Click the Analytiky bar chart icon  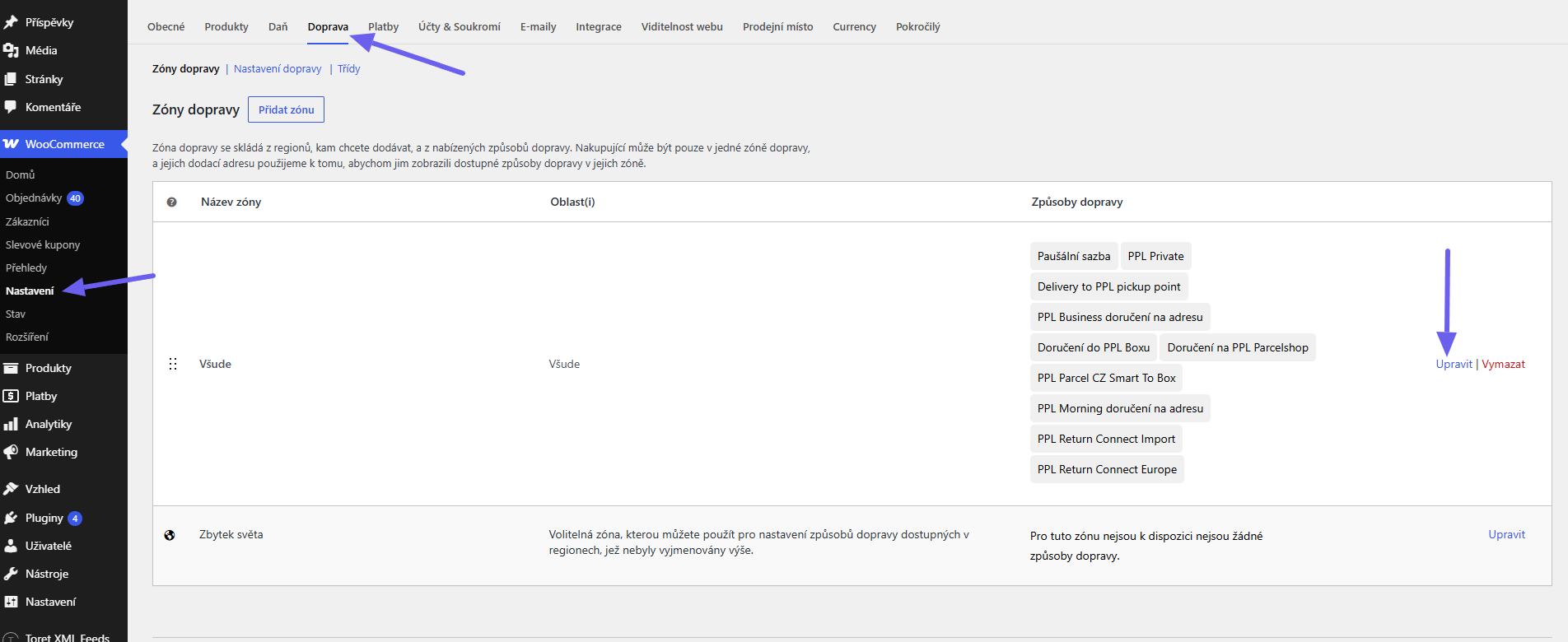11,424
